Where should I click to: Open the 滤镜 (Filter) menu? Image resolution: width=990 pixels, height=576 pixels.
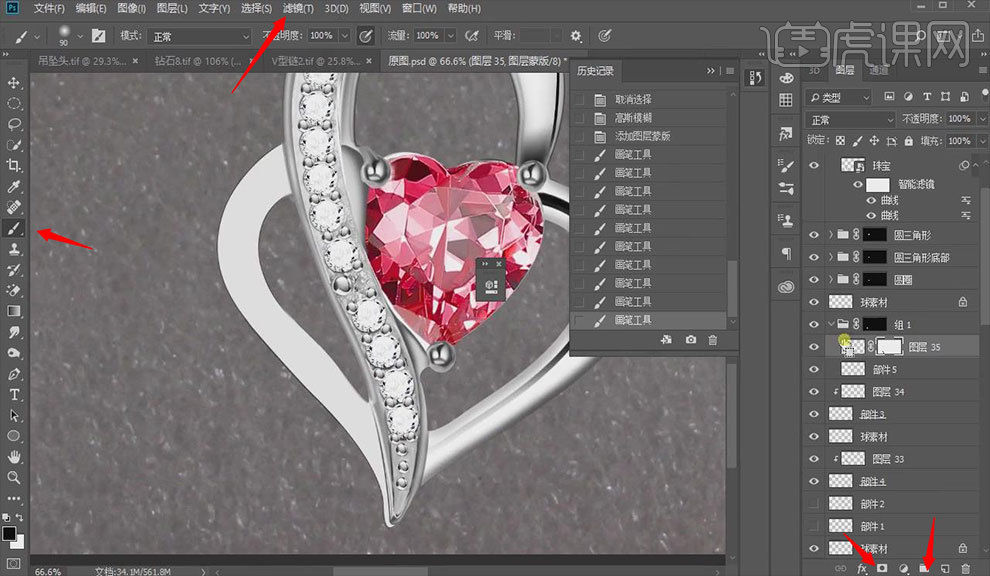click(x=298, y=9)
